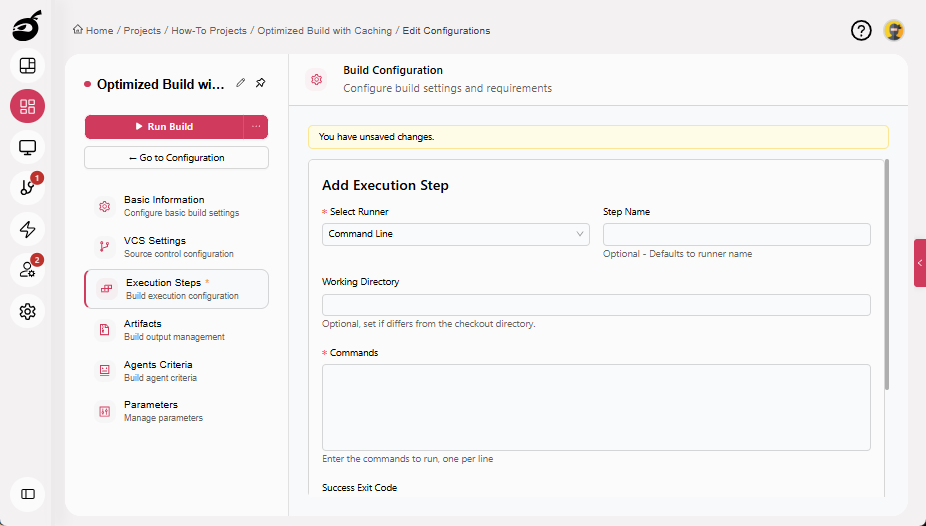Viewport: 926px width, 526px height.
Task: Click the 'Optimized Build wi...' title
Action: pyautogui.click(x=161, y=84)
